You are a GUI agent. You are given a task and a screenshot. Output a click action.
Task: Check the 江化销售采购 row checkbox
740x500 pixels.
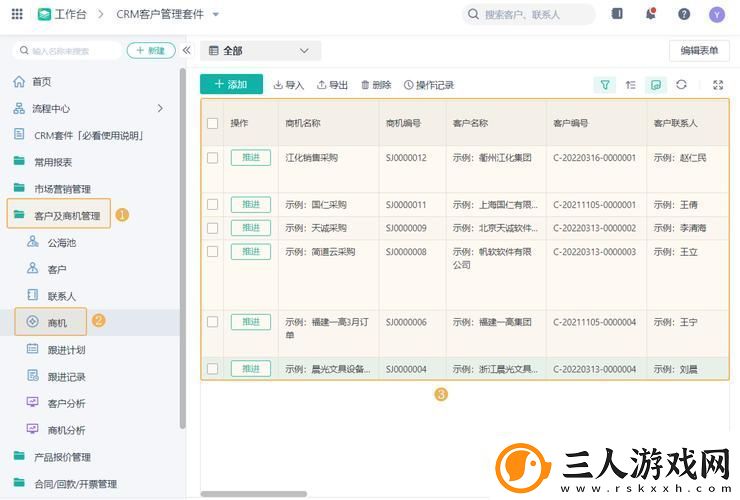point(212,158)
